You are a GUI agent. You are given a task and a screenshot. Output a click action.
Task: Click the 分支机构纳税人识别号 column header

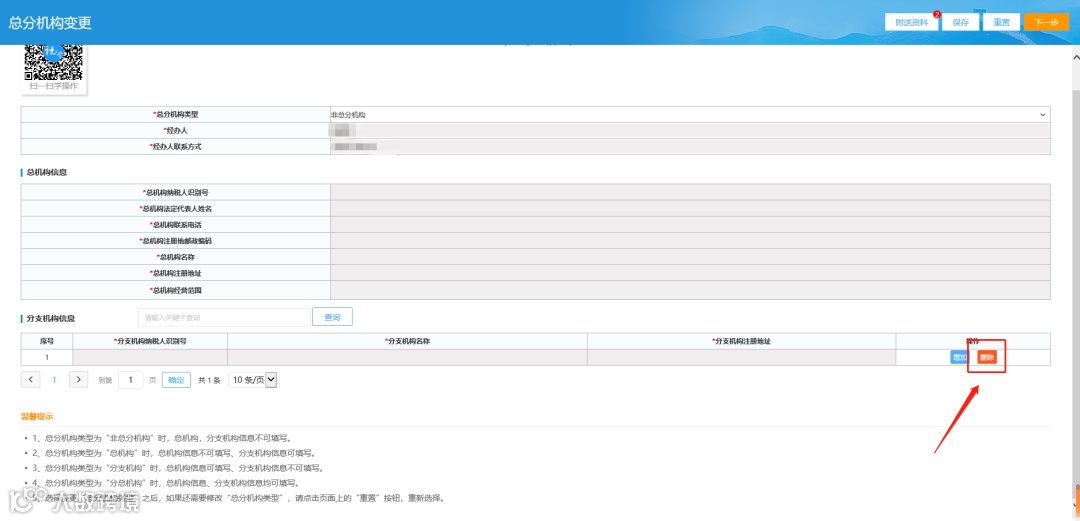(150, 341)
